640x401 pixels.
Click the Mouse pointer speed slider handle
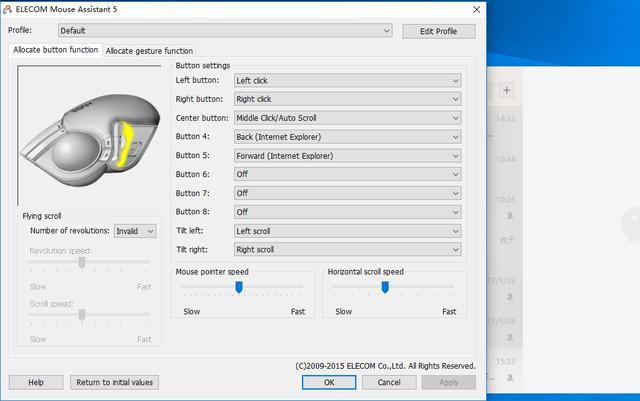pyautogui.click(x=239, y=287)
